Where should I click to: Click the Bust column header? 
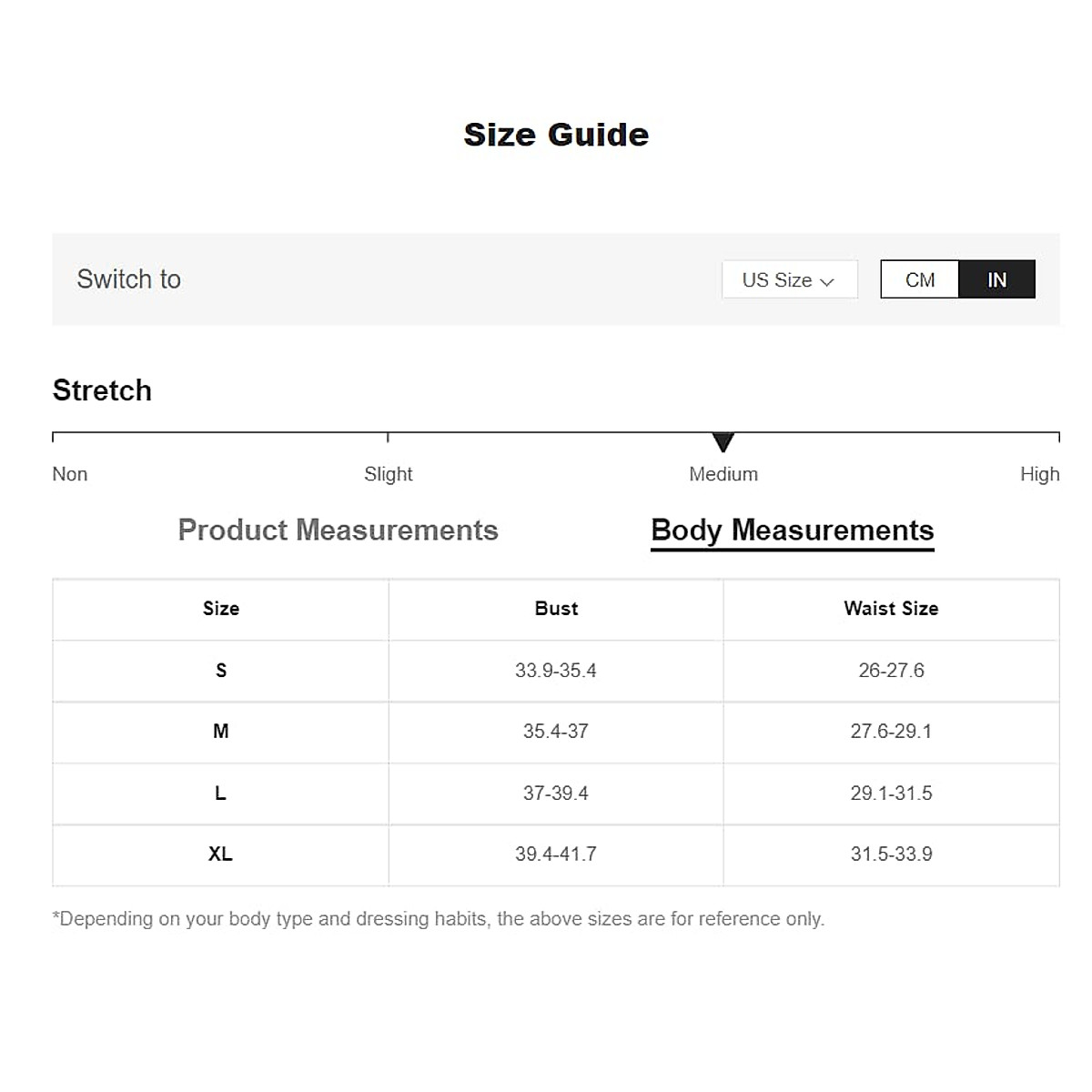pos(556,609)
